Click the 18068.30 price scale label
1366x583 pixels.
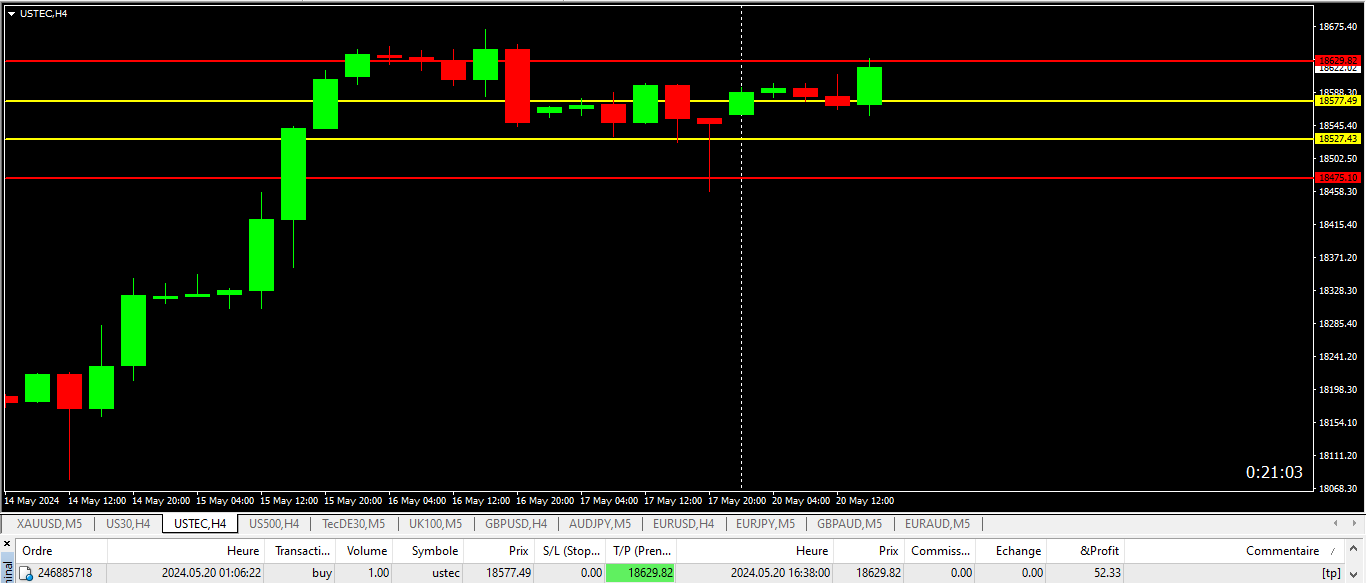click(x=1338, y=489)
